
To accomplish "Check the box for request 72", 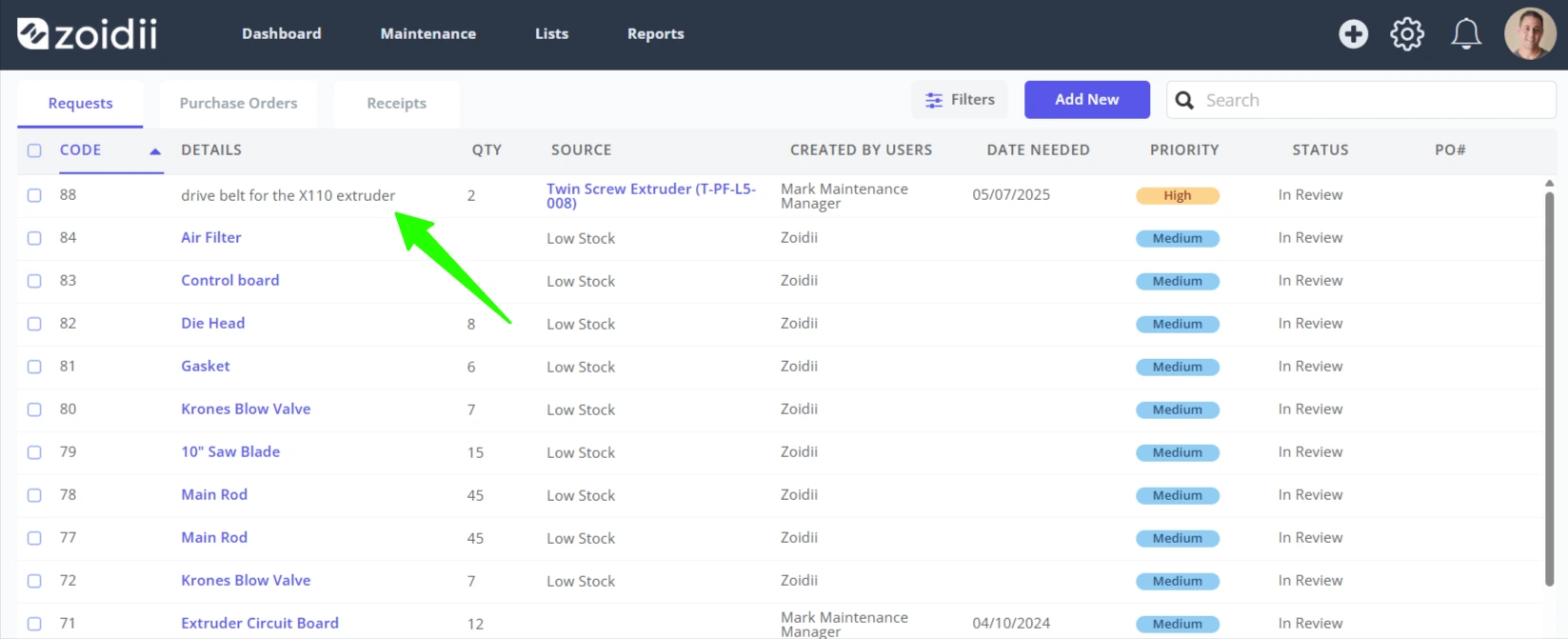I will 34,581.
